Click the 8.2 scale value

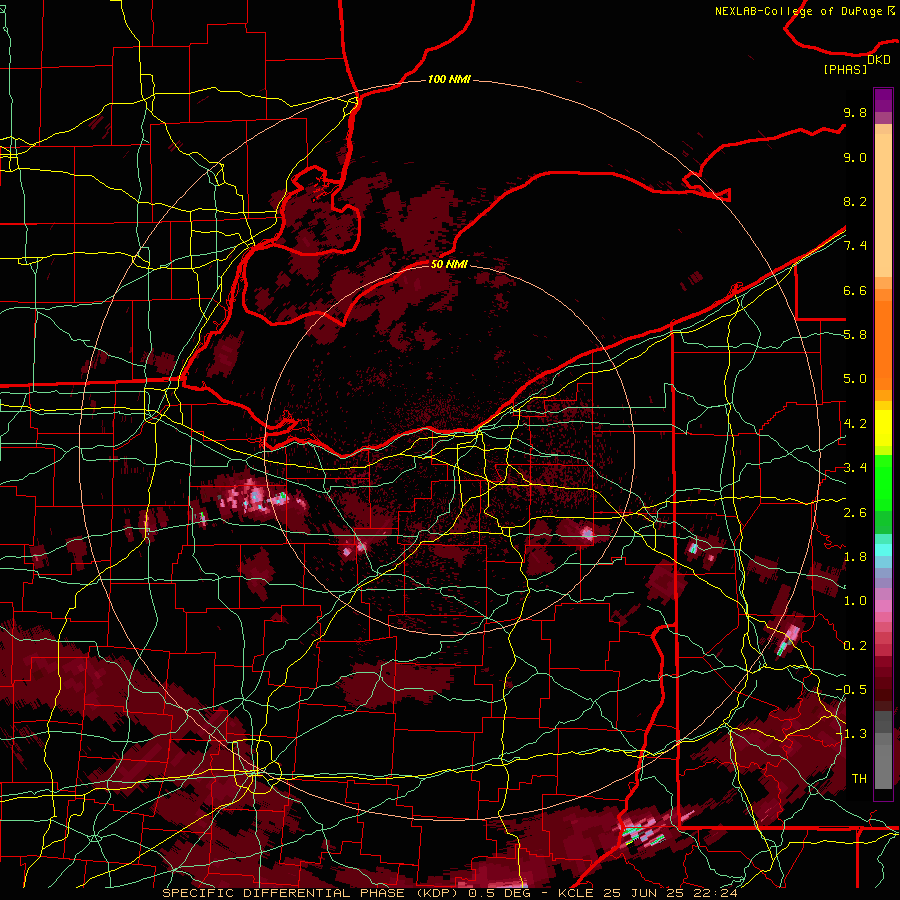(855, 201)
